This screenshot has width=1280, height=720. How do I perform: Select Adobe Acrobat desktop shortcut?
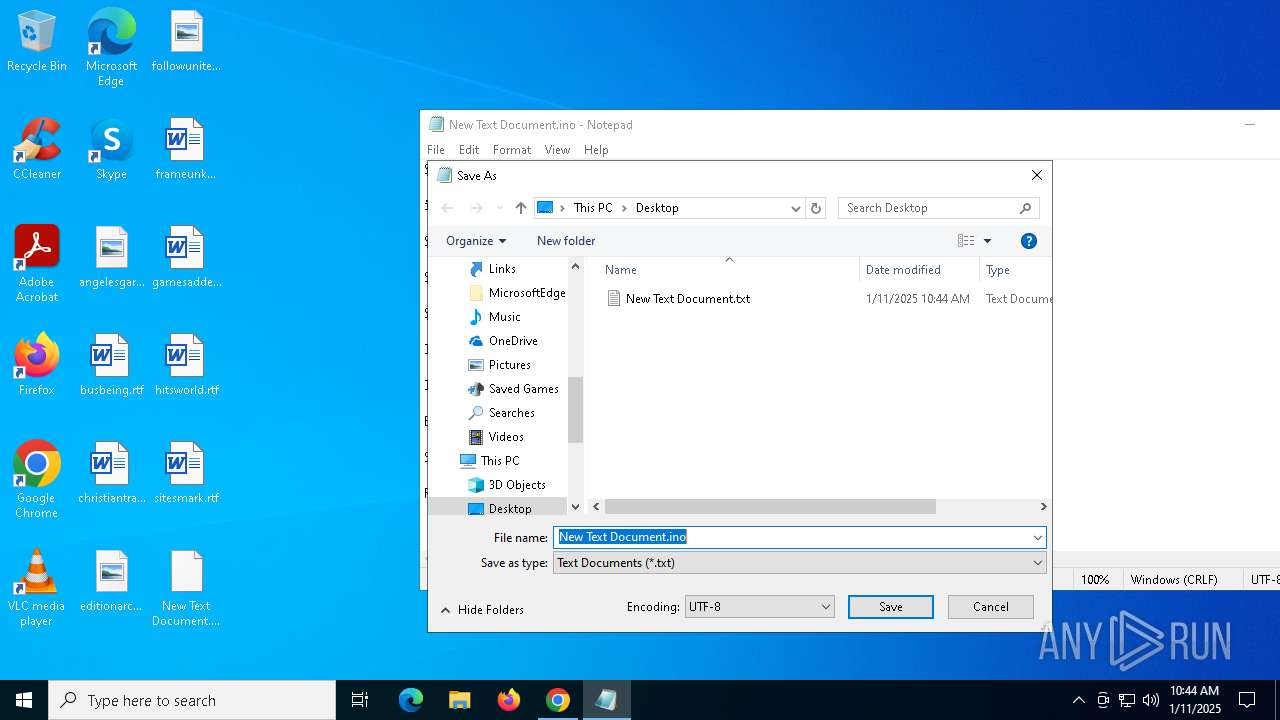pyautogui.click(x=37, y=264)
